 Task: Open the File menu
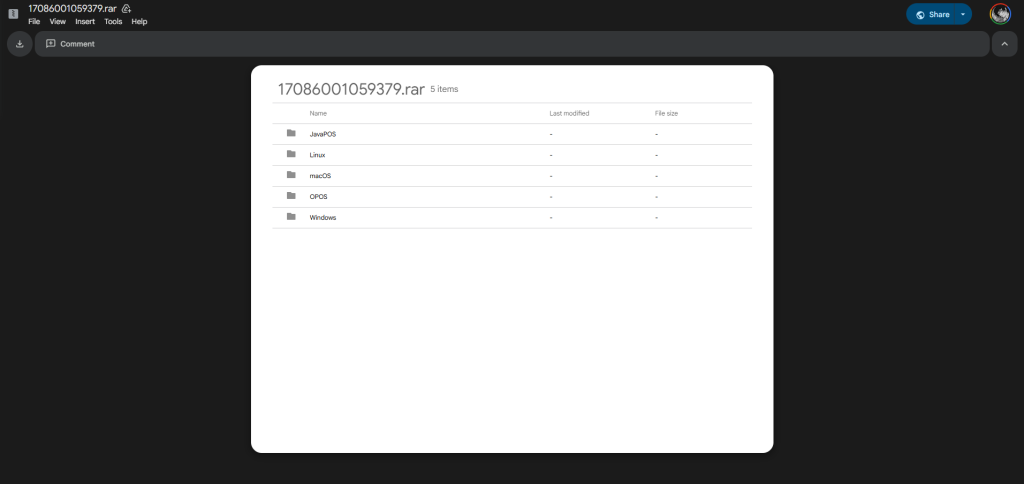tap(34, 21)
